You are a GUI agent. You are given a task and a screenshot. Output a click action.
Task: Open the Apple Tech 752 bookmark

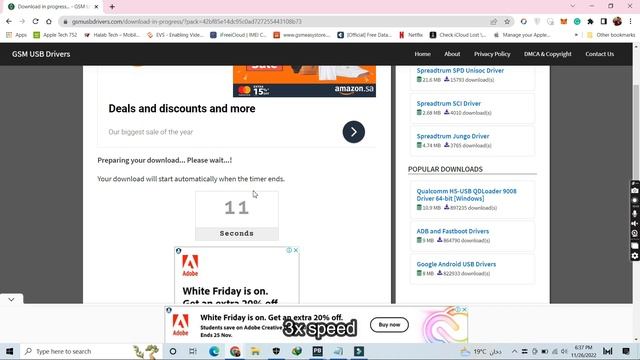55,35
